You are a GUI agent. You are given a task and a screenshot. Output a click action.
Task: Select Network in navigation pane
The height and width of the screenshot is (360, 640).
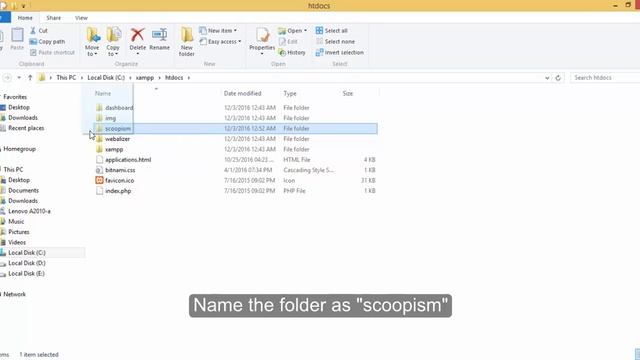pos(14,294)
